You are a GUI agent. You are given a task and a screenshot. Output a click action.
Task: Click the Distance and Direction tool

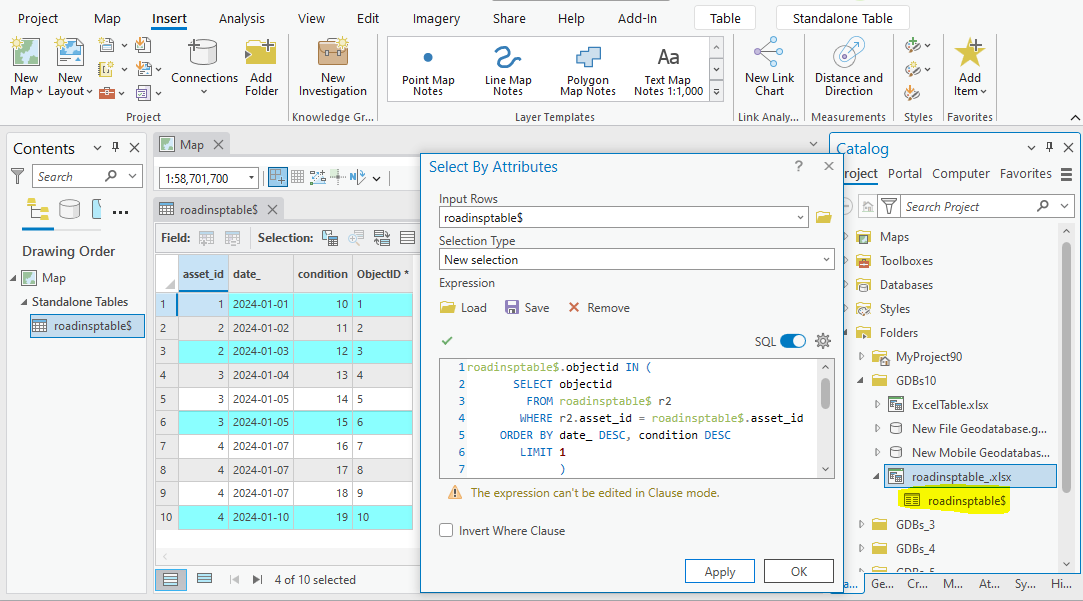[848, 52]
